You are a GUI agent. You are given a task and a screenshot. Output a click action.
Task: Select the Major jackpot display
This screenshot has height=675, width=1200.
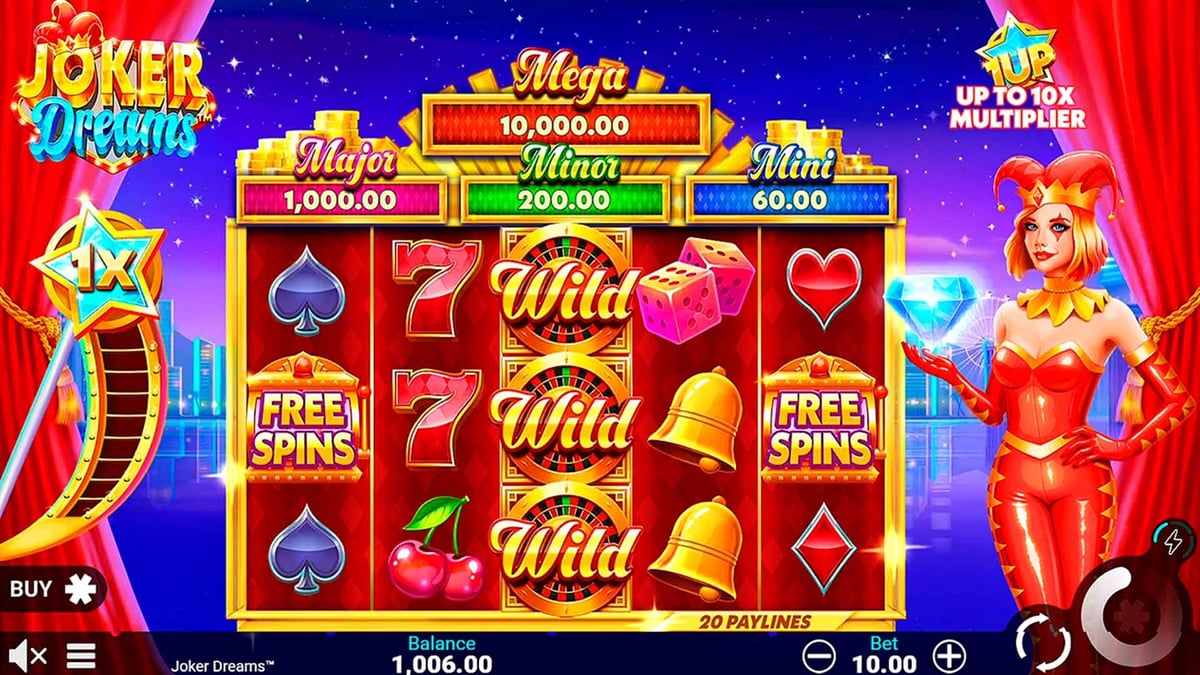pos(342,187)
